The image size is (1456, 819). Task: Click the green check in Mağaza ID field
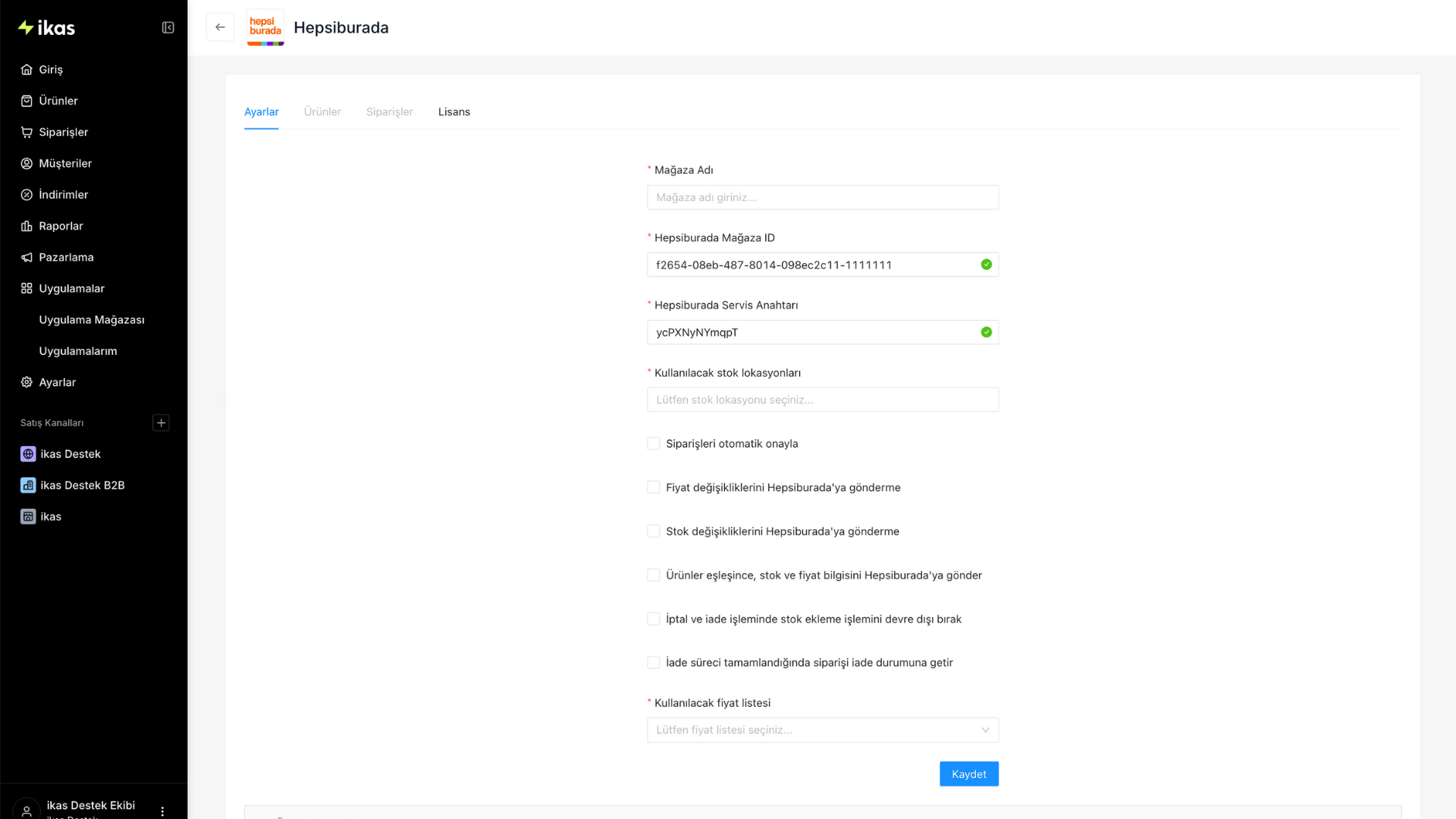pos(986,265)
